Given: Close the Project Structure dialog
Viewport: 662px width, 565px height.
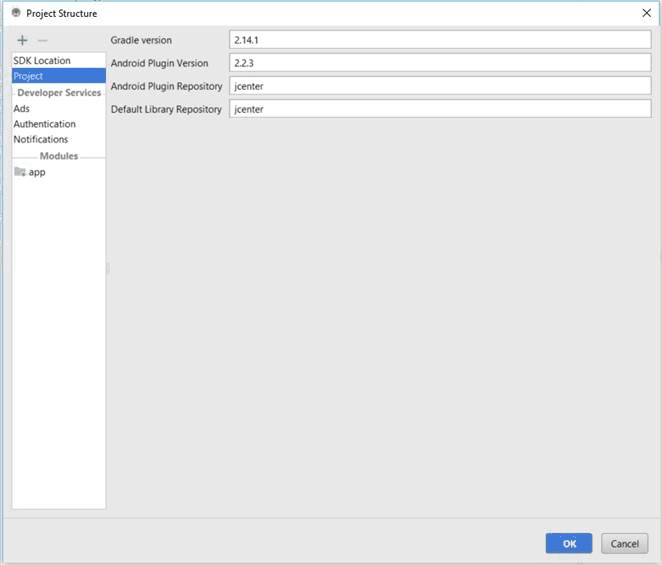Looking at the screenshot, I should coord(646,13).
